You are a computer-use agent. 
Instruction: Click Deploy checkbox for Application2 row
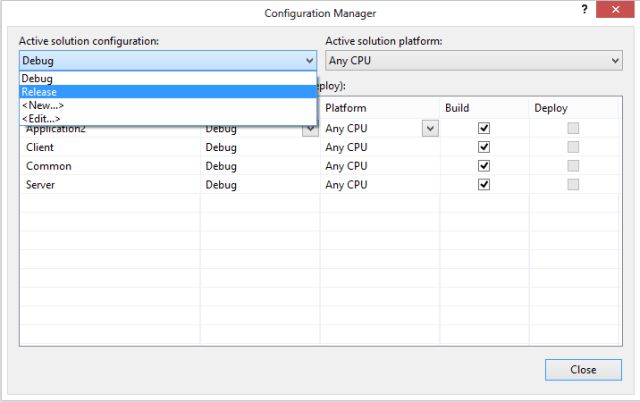(x=573, y=128)
